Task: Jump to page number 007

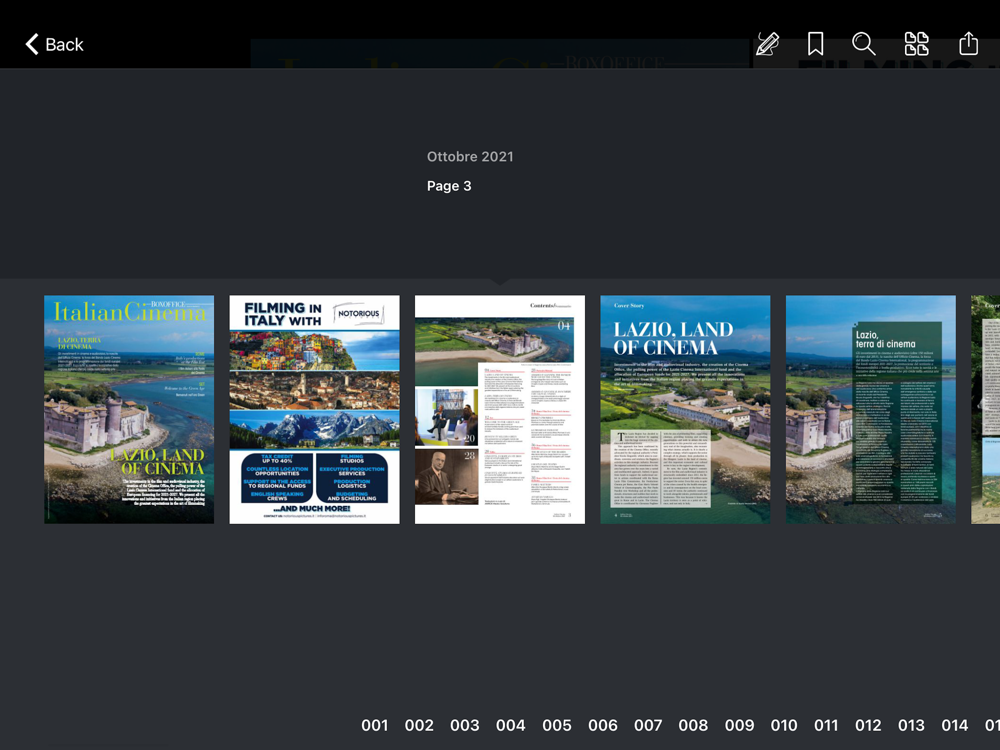Action: (648, 725)
